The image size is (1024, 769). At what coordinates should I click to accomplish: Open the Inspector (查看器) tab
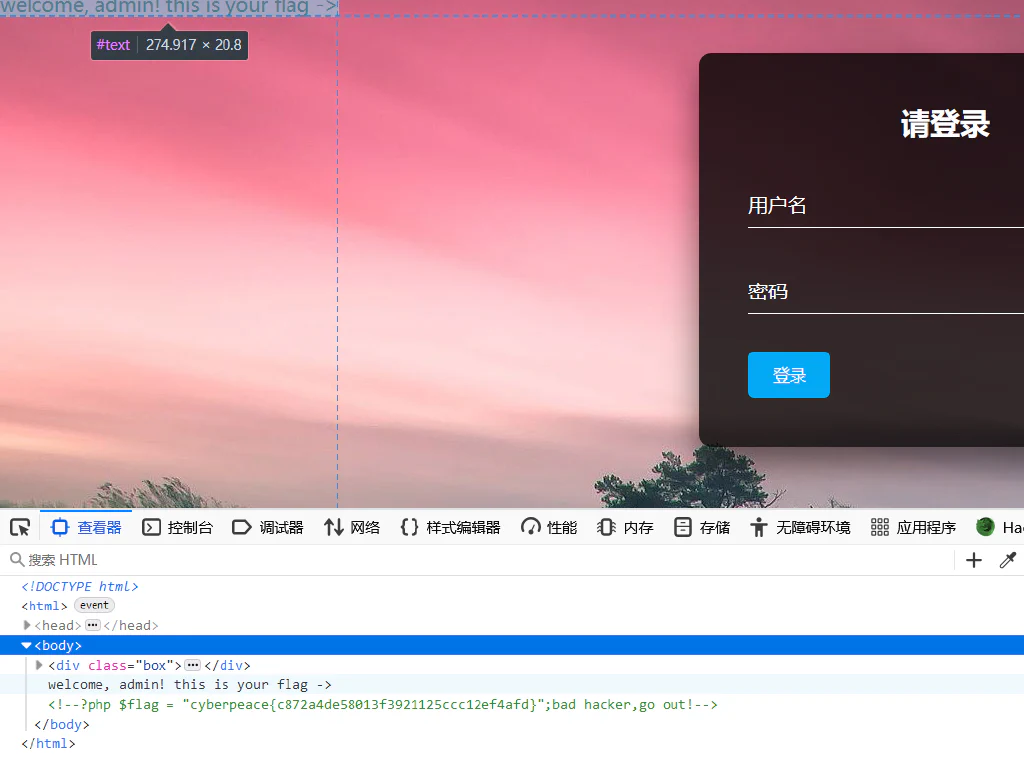pos(86,527)
